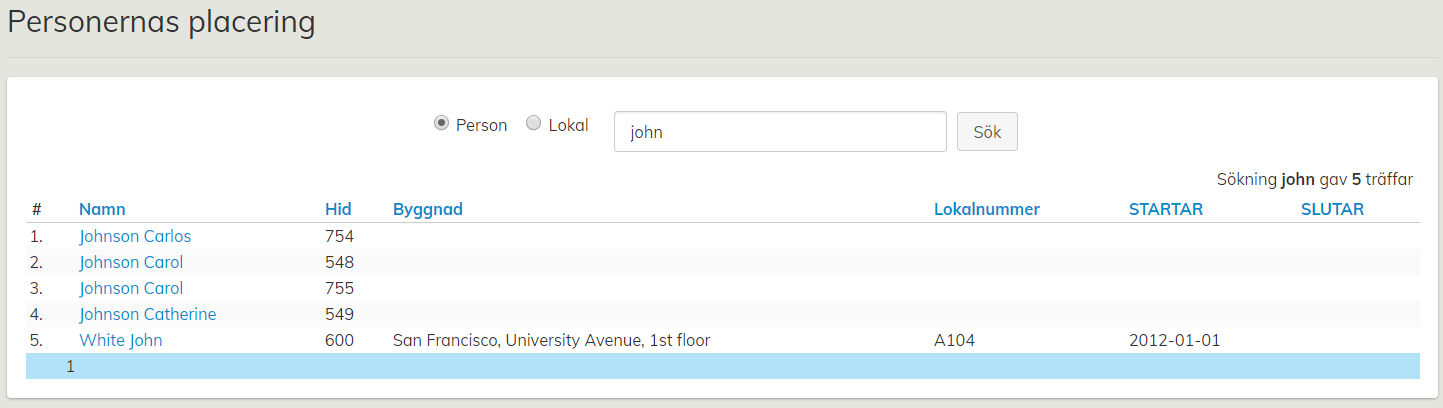The image size is (1443, 408).
Task: Open the Johnson Catherine person link
Action: [x=148, y=315]
